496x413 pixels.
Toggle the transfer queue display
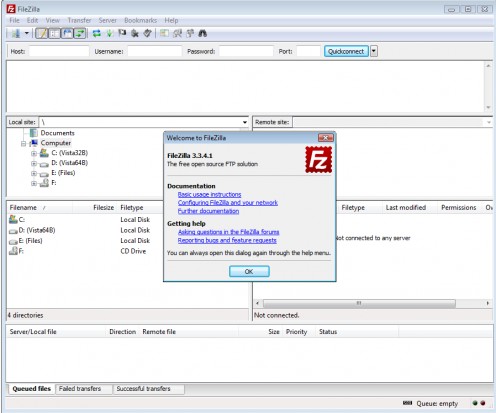pyautogui.click(x=80, y=33)
